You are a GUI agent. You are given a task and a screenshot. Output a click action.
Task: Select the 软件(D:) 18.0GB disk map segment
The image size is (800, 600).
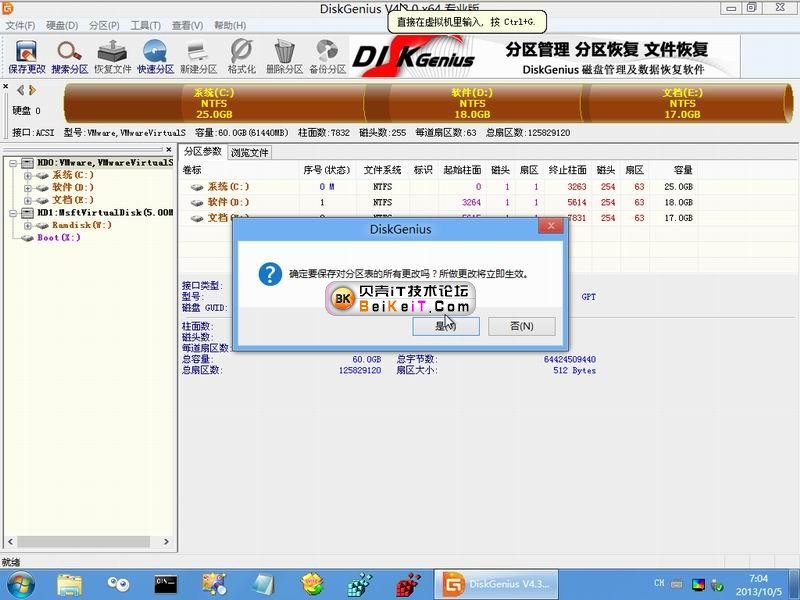[x=472, y=104]
